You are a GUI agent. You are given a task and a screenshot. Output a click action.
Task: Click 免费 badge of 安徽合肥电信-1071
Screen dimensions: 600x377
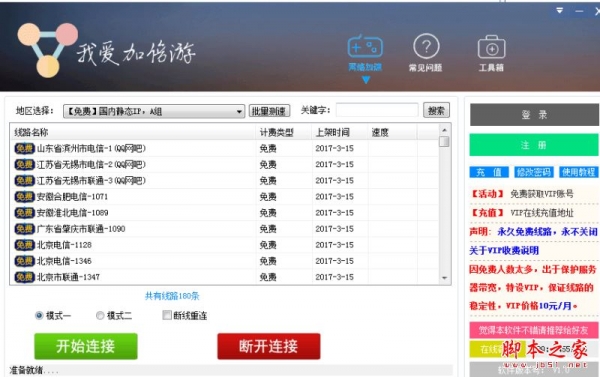click(x=24, y=197)
